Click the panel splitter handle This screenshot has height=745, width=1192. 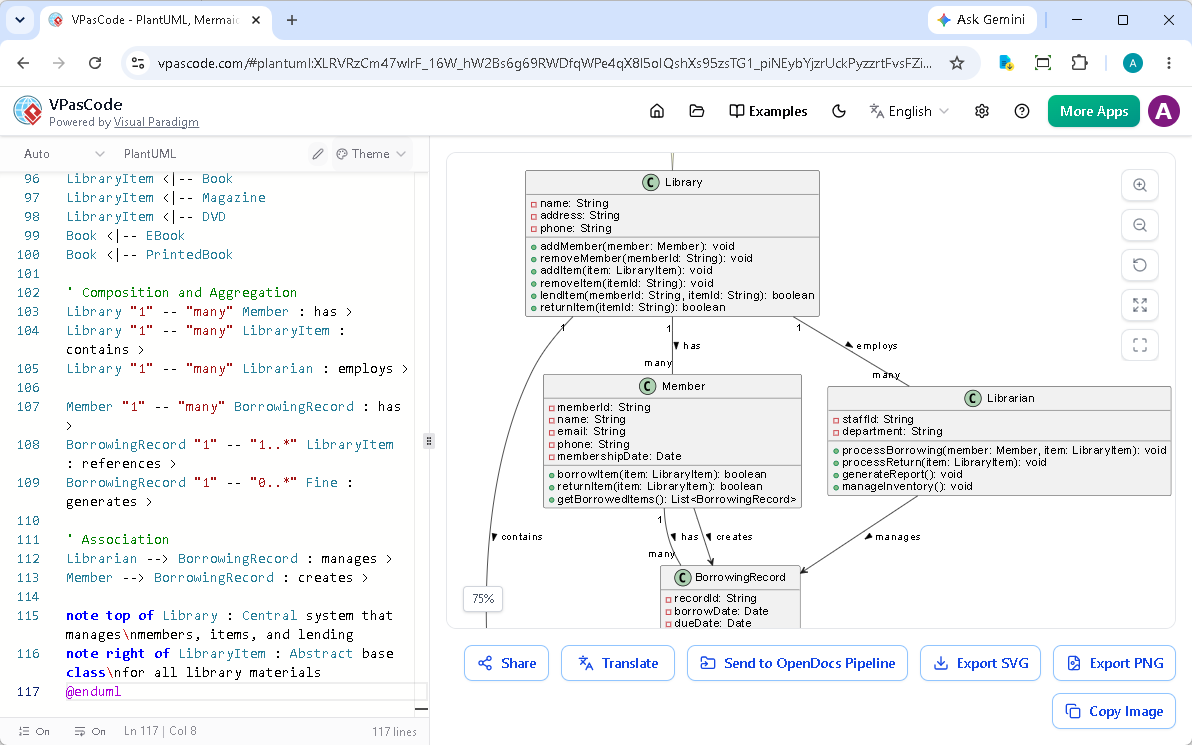(x=429, y=440)
